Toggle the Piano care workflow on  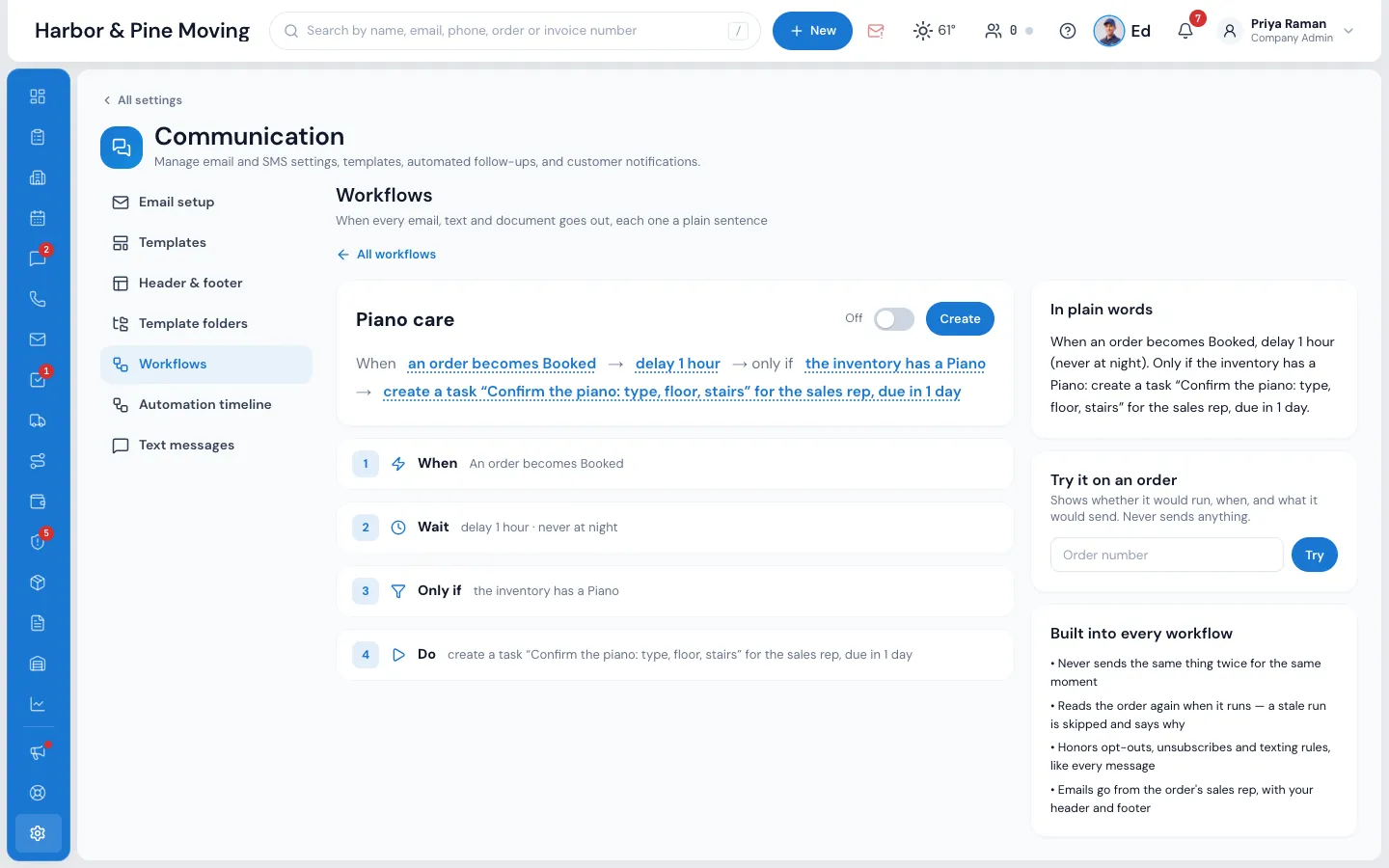[x=894, y=319]
